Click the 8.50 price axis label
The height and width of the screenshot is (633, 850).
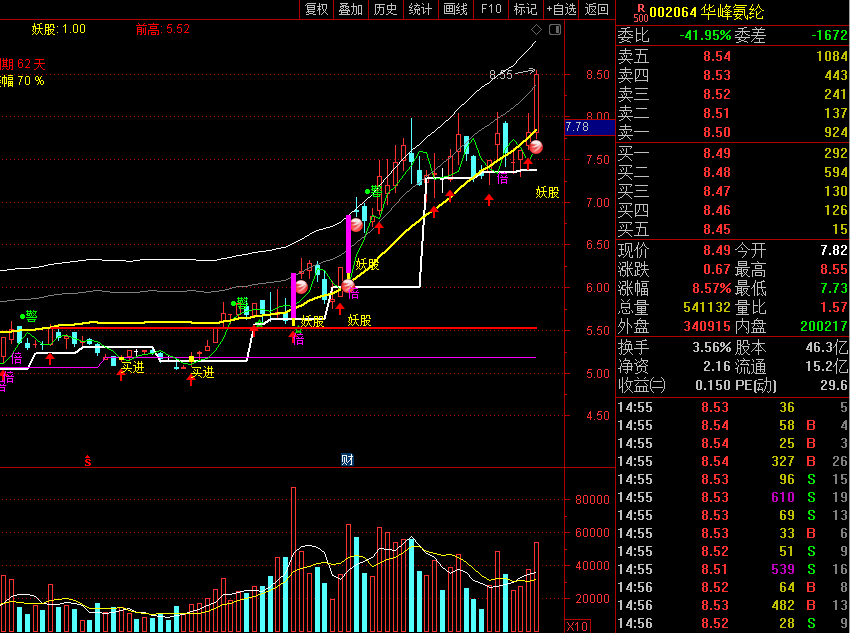click(x=598, y=75)
